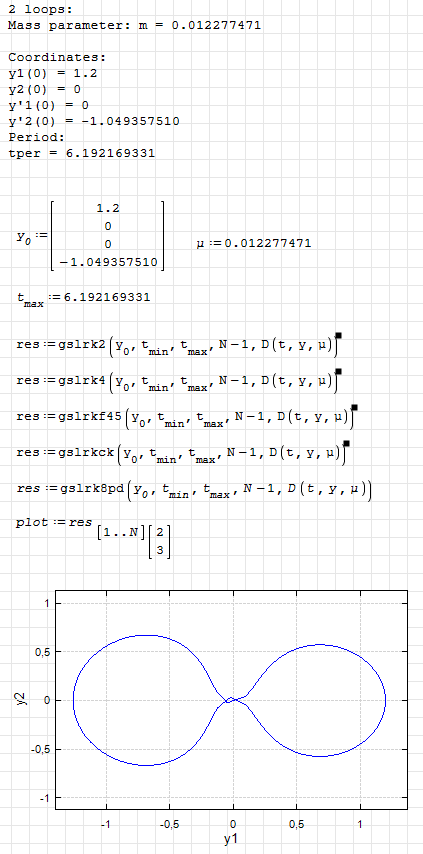Viewport: 423px width, 854px height.
Task: Select the gslrk8pd solver expression
Action: (x=194, y=490)
